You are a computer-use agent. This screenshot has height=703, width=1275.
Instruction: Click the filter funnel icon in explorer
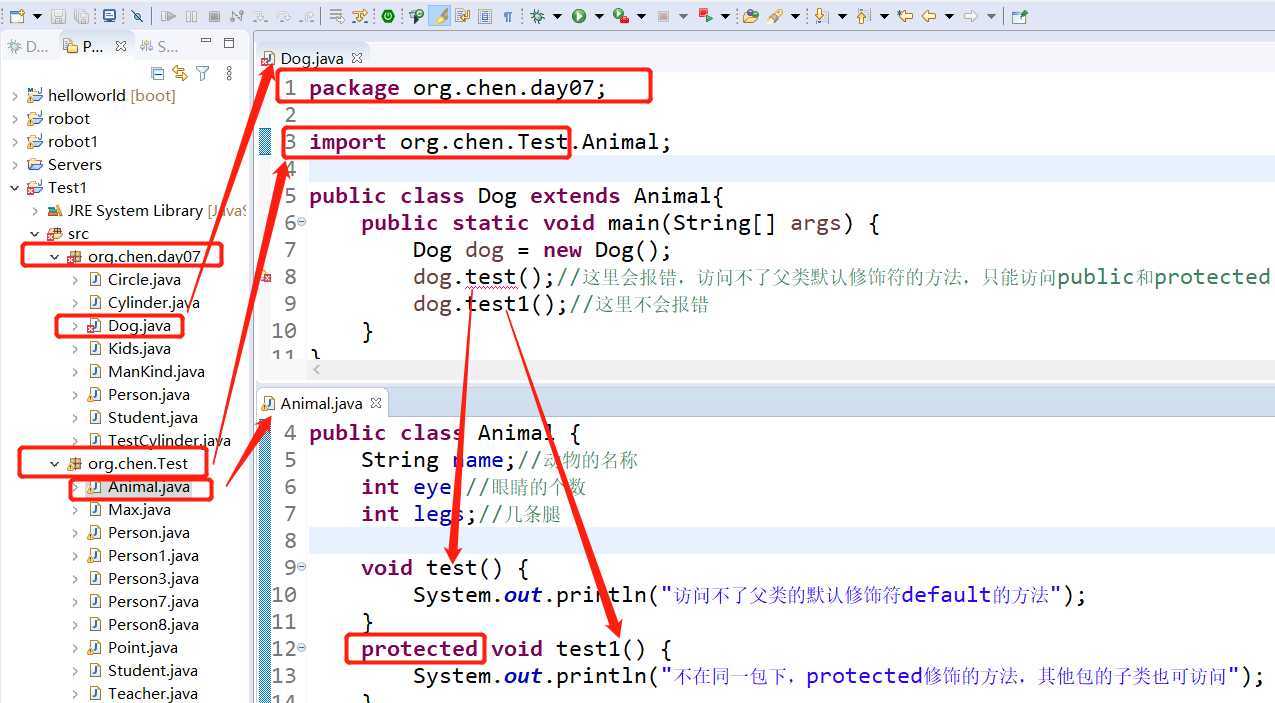pos(203,73)
